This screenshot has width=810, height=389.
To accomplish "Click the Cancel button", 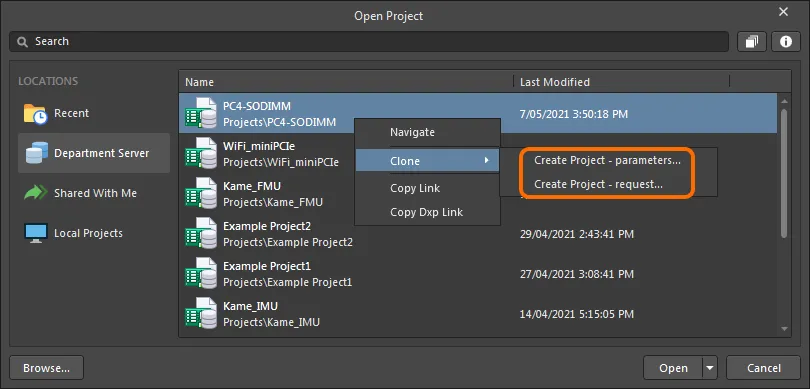I will (x=764, y=368).
